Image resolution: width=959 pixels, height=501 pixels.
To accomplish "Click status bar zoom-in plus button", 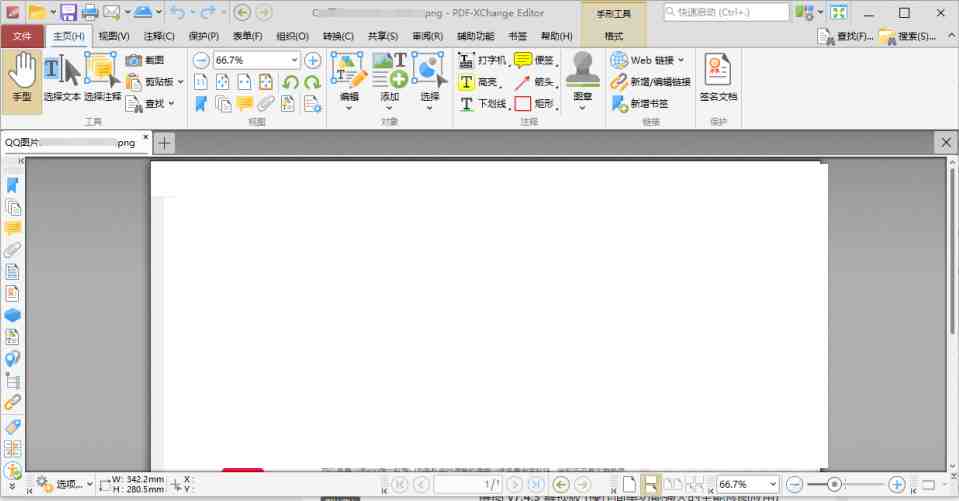I will click(x=897, y=485).
